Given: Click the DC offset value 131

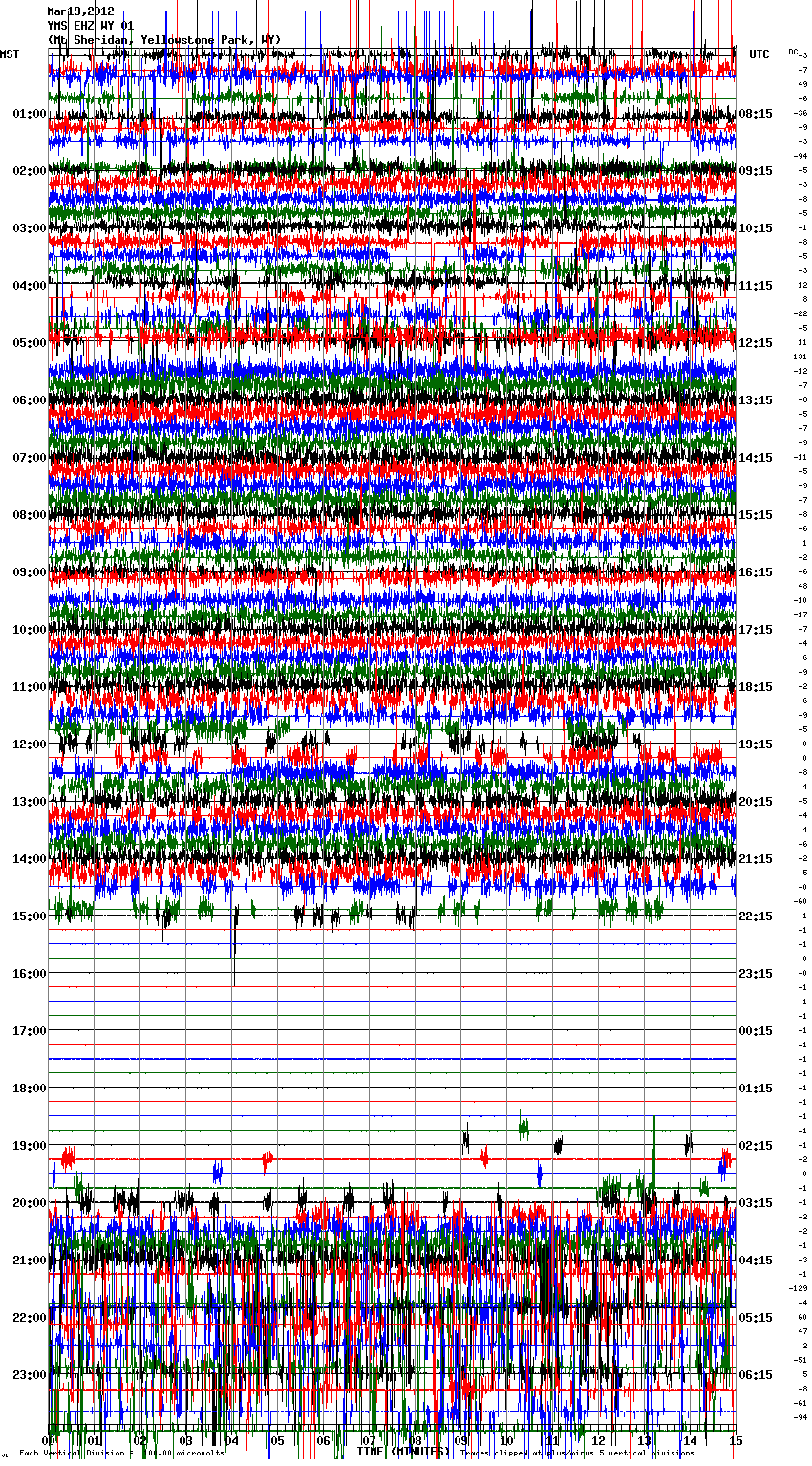Looking at the screenshot, I should click(800, 356).
